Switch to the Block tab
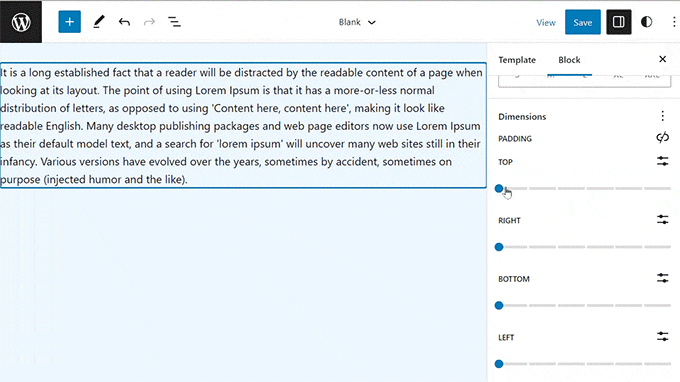The height and width of the screenshot is (382, 680). click(x=569, y=60)
